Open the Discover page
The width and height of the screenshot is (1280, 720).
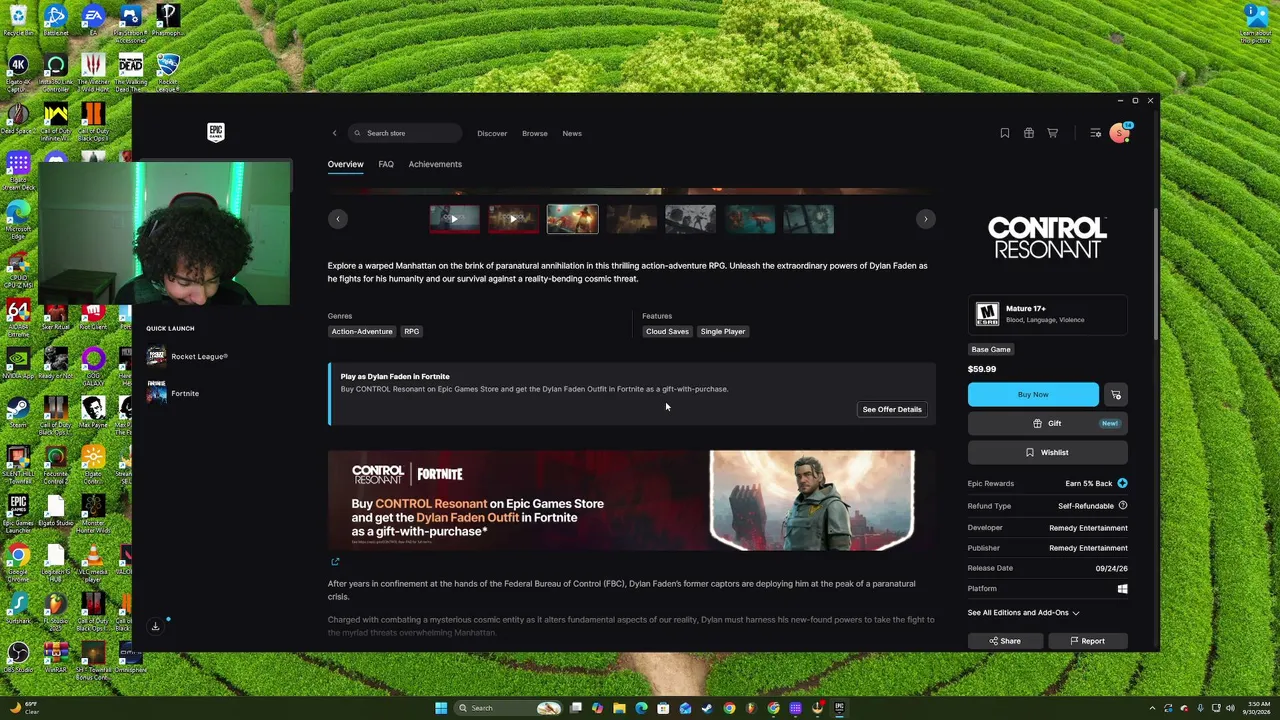[492, 133]
